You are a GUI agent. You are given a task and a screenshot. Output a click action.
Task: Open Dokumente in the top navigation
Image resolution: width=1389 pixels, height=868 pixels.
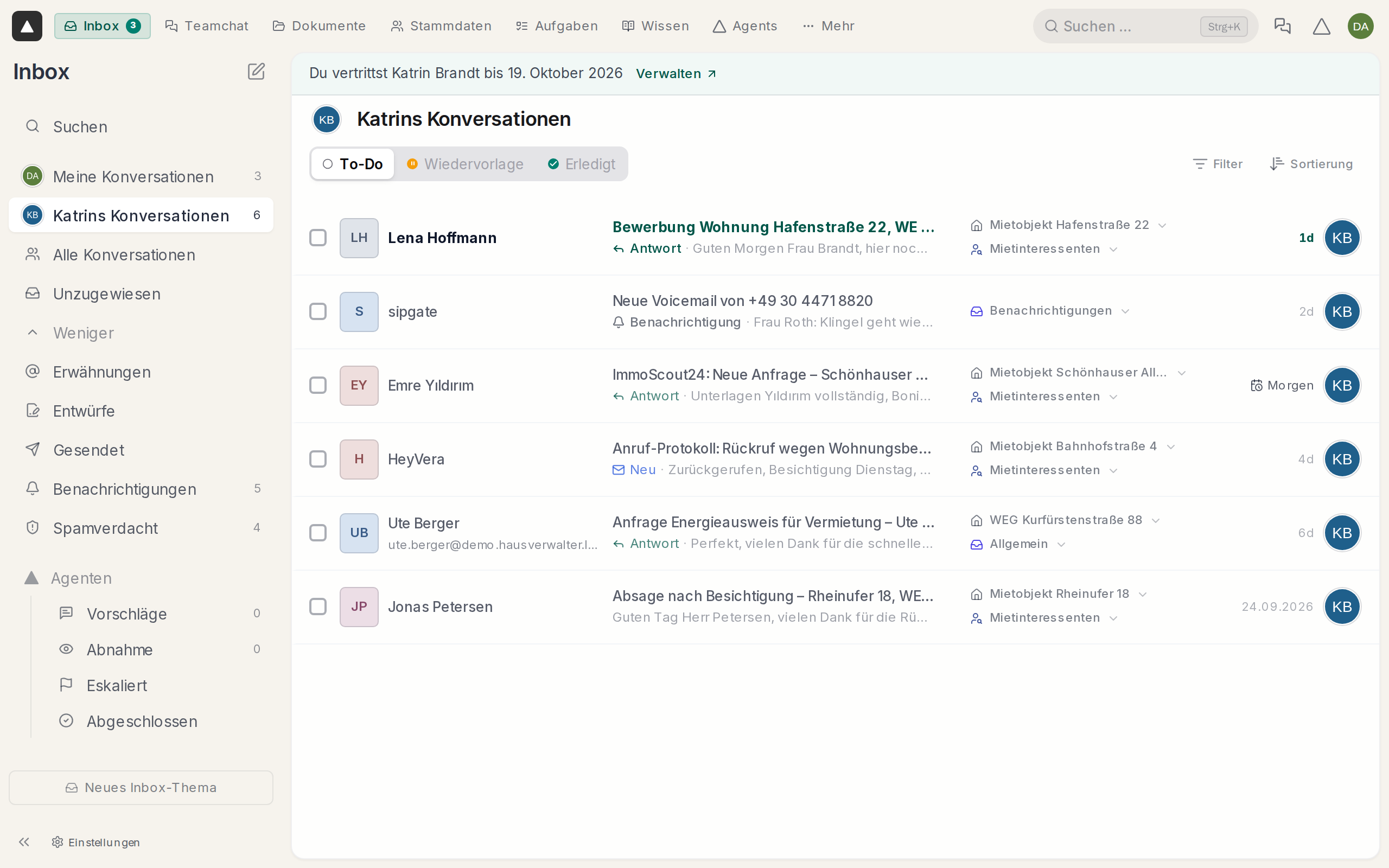[319, 26]
